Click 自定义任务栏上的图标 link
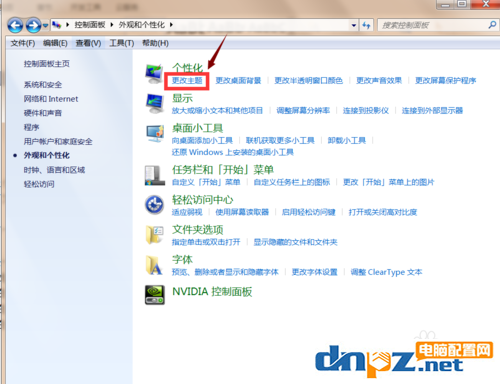This screenshot has height=384, width=500. tap(292, 182)
